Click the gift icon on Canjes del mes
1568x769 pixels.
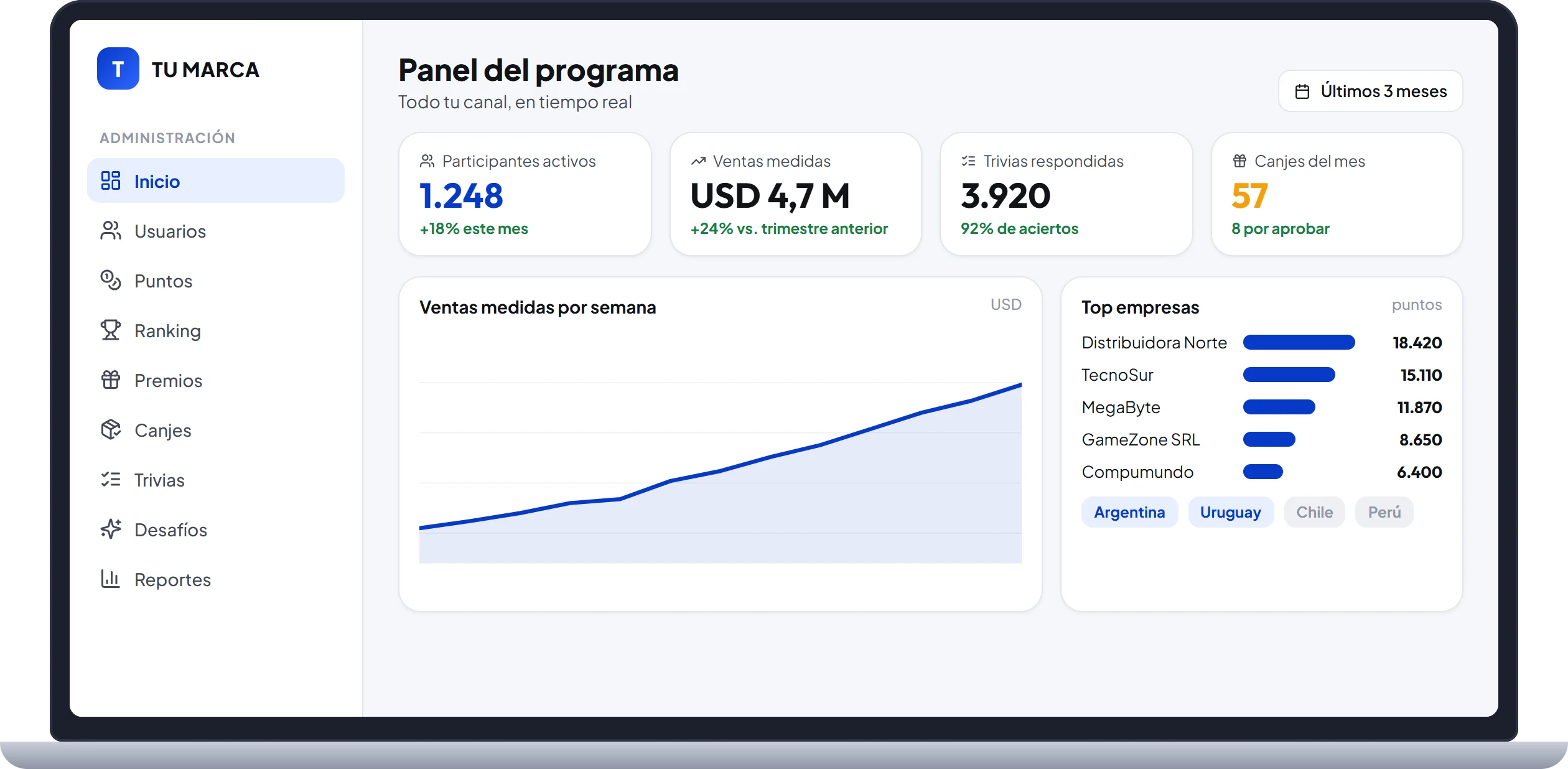coord(1239,161)
